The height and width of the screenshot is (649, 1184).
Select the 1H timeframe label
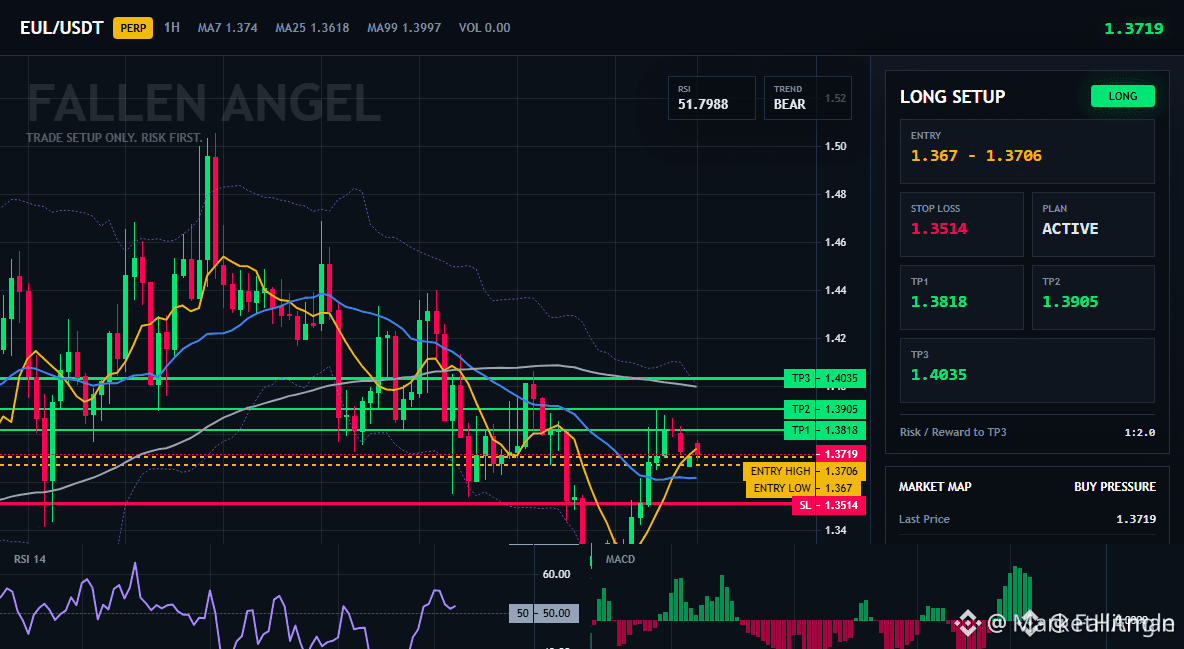pos(172,27)
